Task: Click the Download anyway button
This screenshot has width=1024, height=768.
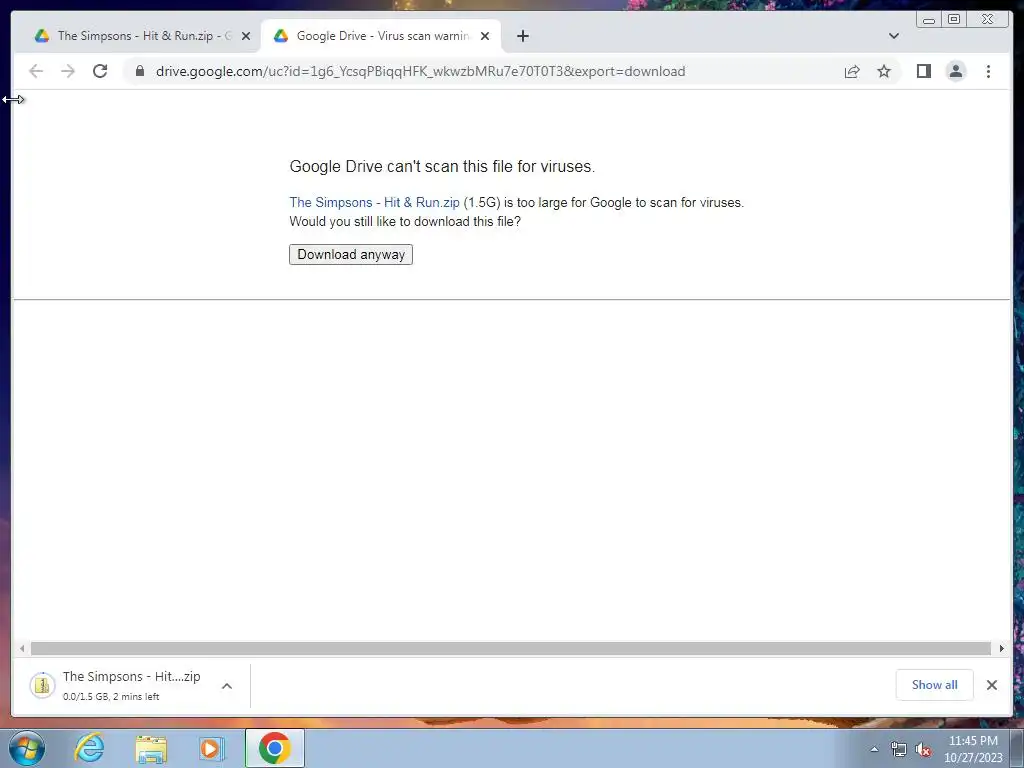Action: click(x=351, y=255)
